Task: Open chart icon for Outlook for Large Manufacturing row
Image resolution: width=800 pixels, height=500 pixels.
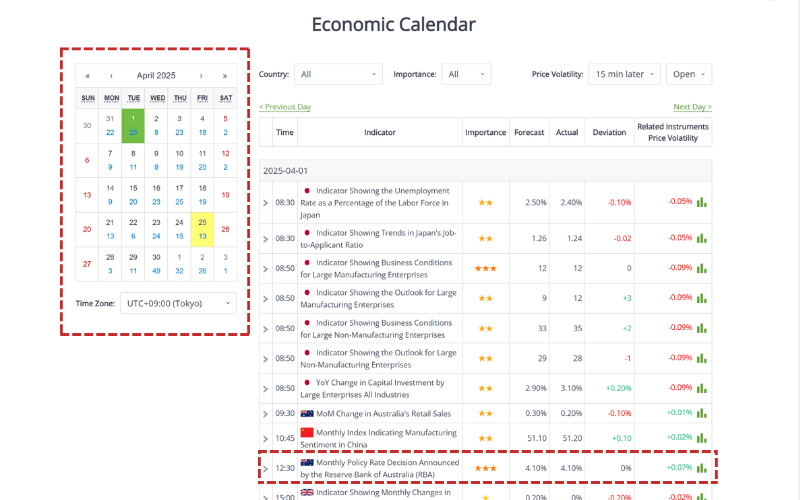Action: (702, 298)
